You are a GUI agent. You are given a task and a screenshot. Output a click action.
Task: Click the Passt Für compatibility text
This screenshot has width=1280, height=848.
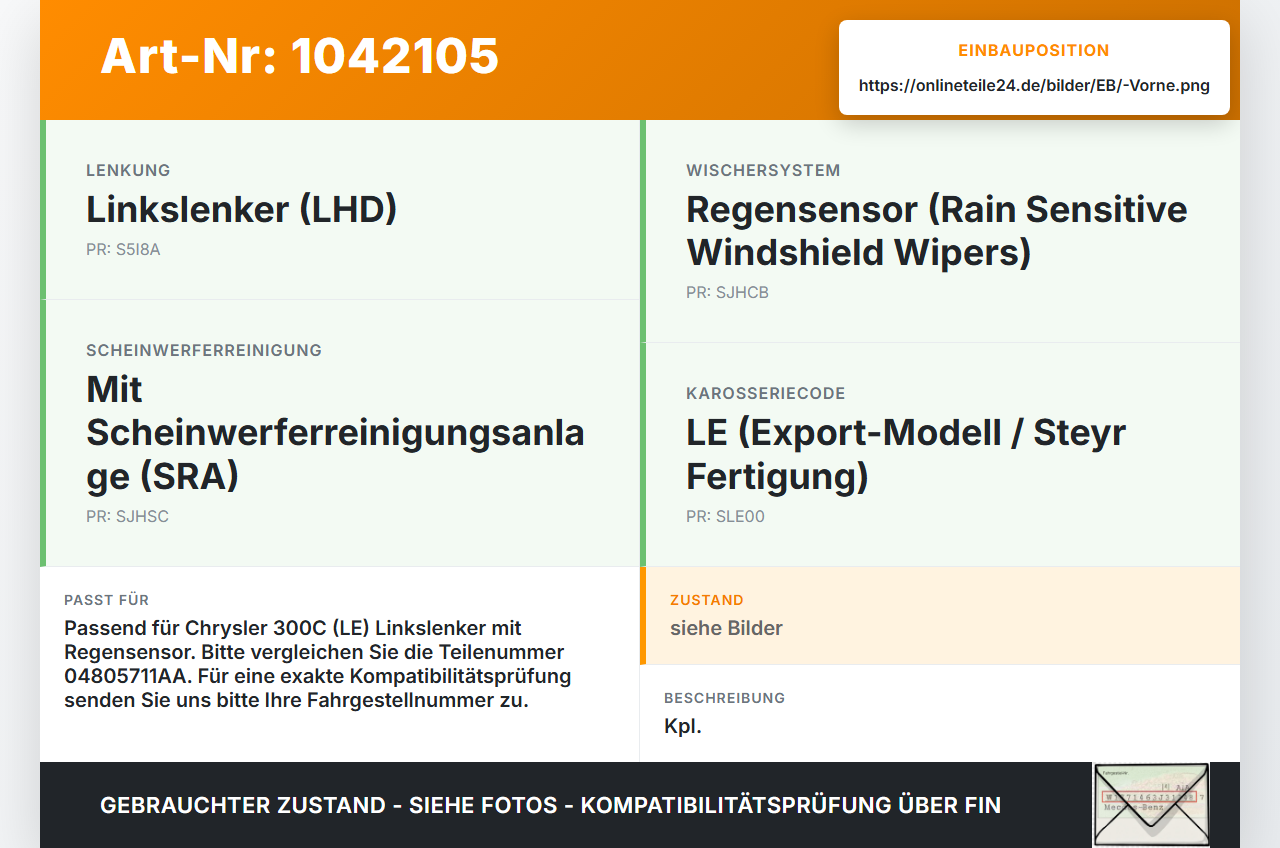pyautogui.click(x=317, y=664)
